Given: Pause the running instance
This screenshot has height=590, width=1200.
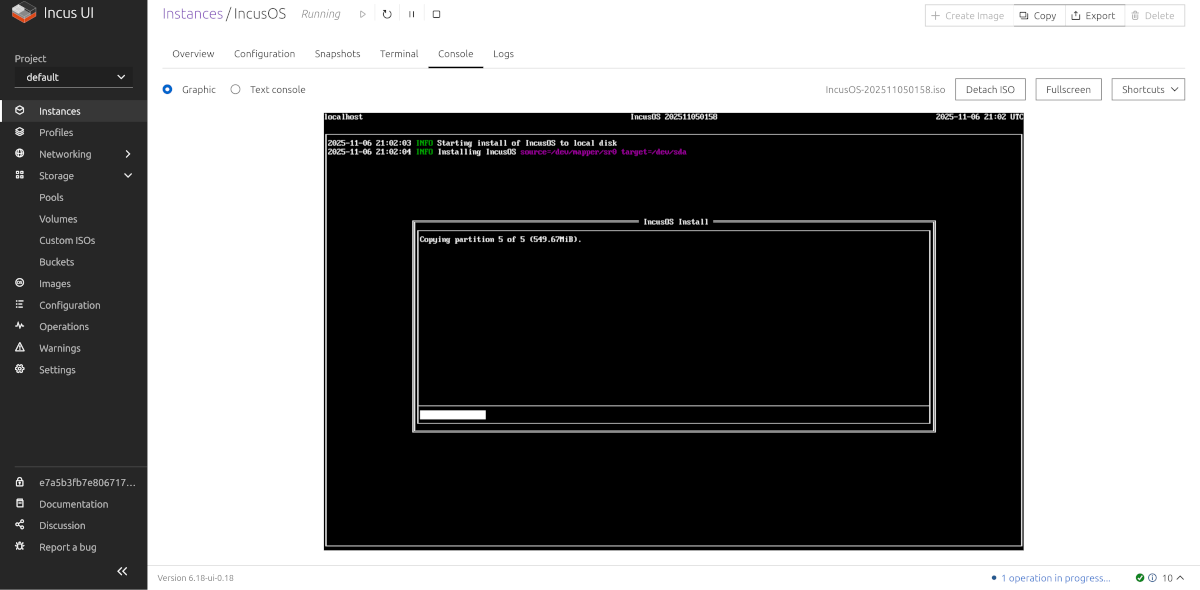Looking at the screenshot, I should 412,13.
